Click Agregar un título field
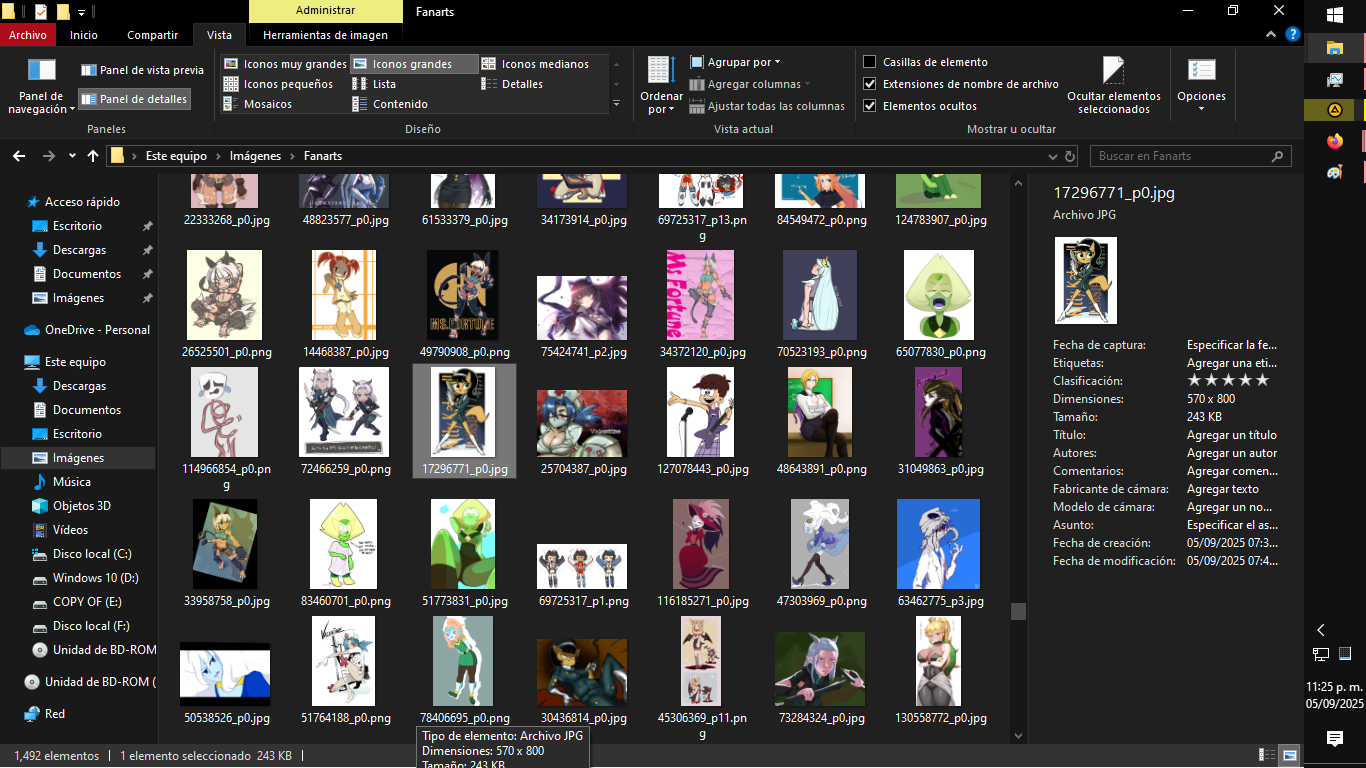The height and width of the screenshot is (768, 1366). point(1231,435)
